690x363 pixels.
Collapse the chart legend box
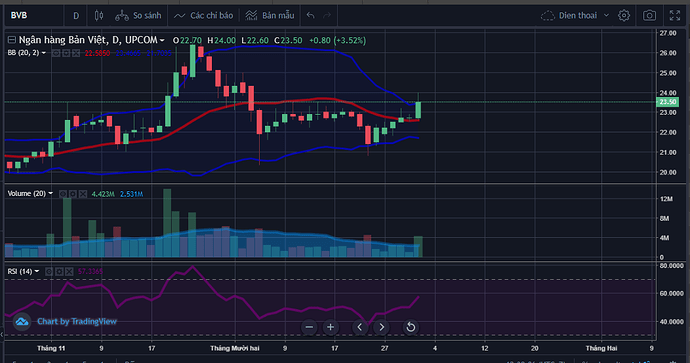point(12,40)
